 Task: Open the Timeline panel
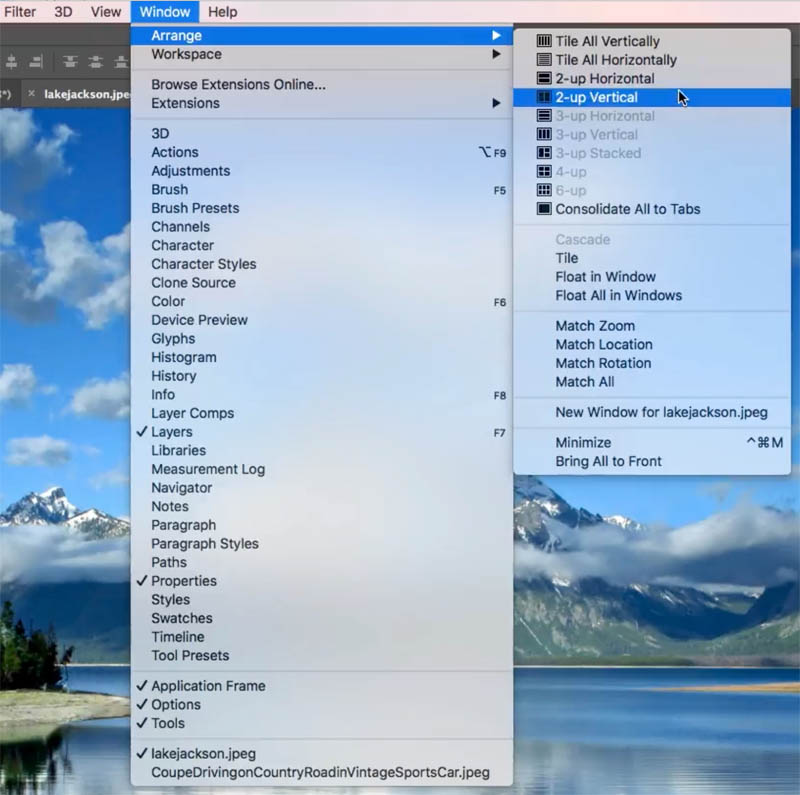321,637
